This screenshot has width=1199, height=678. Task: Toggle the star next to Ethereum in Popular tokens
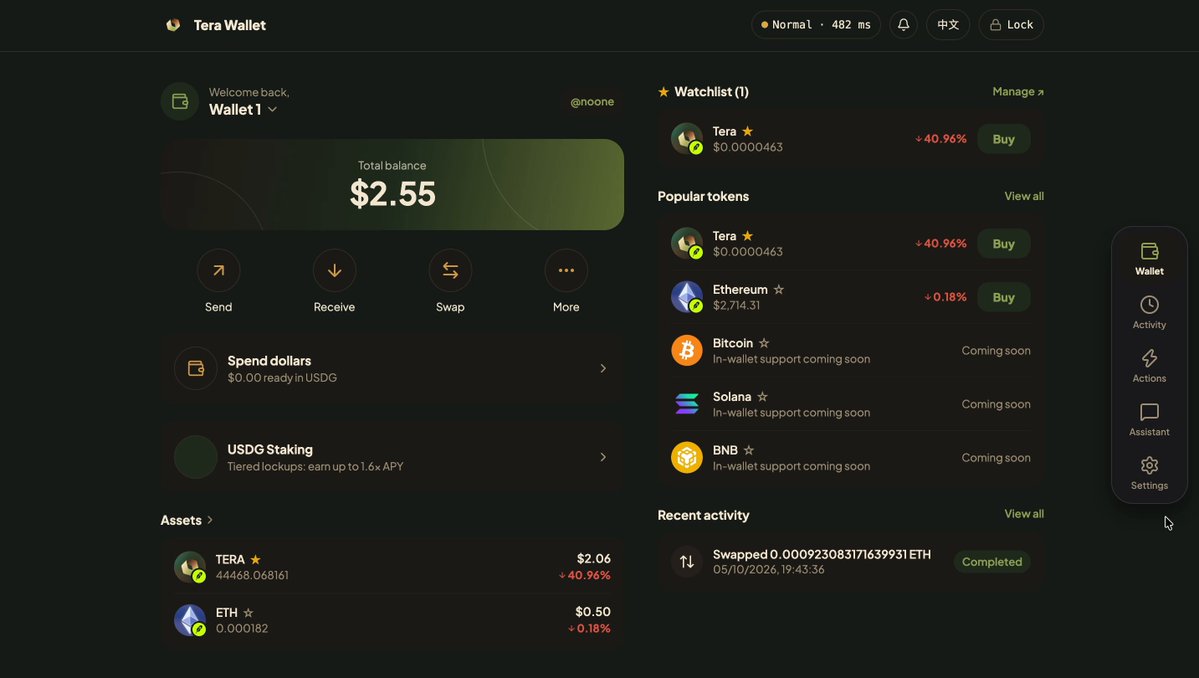[778, 290]
